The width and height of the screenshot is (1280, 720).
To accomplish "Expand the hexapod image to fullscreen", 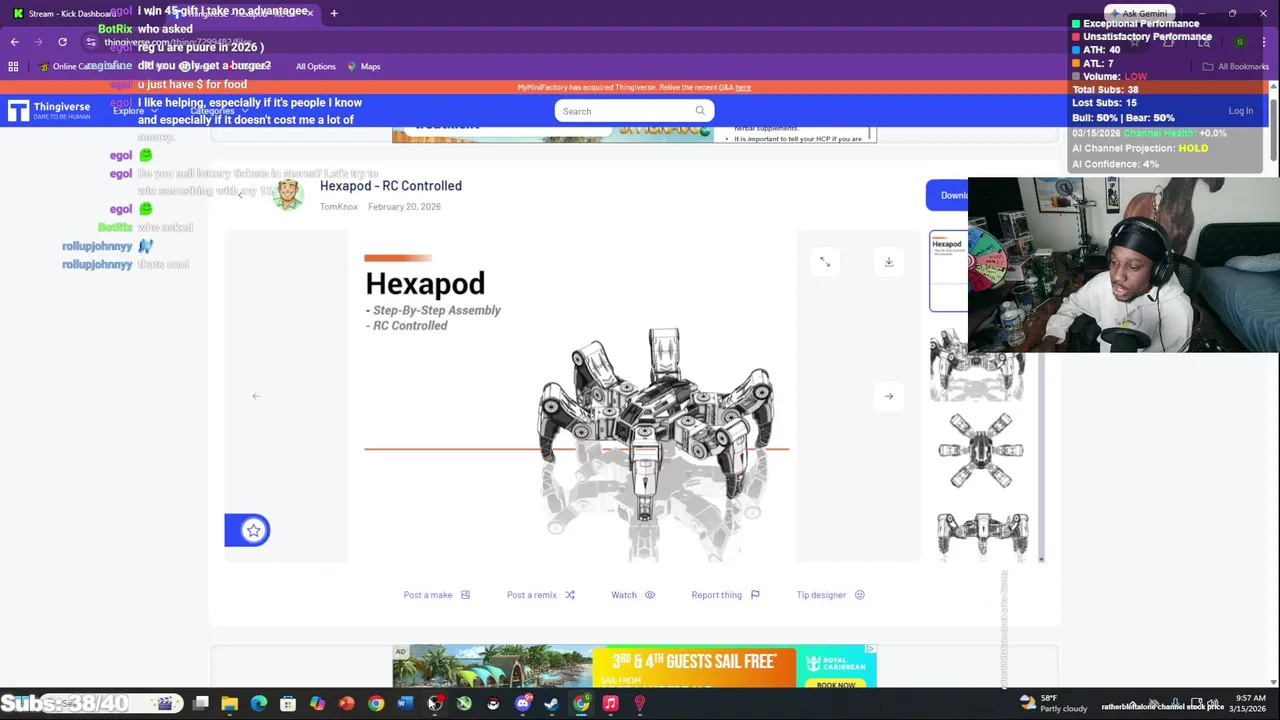I will pos(825,262).
